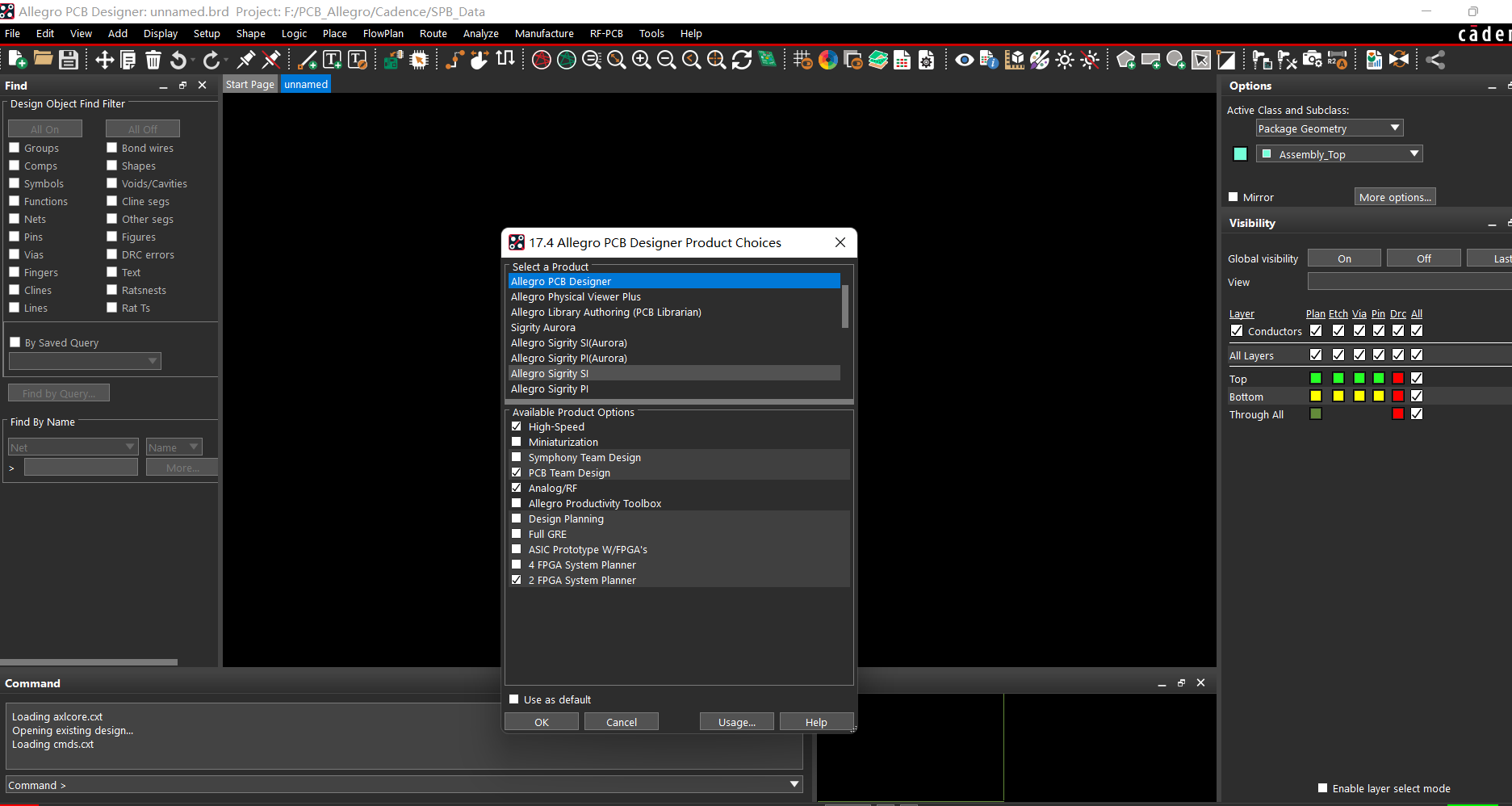Click the Add Text icon

tap(332, 60)
